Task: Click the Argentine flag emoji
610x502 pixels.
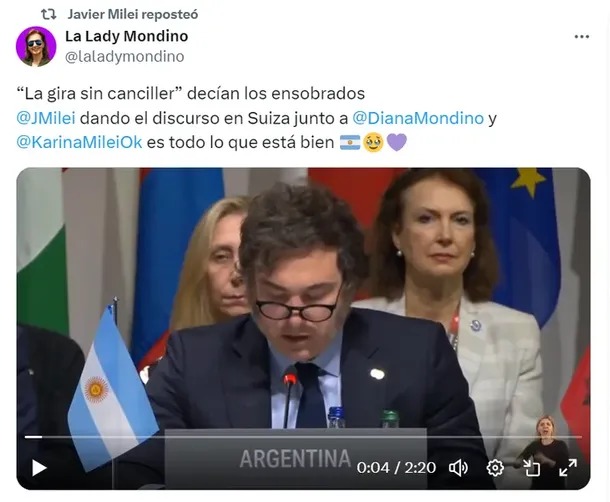Action: click(x=350, y=142)
